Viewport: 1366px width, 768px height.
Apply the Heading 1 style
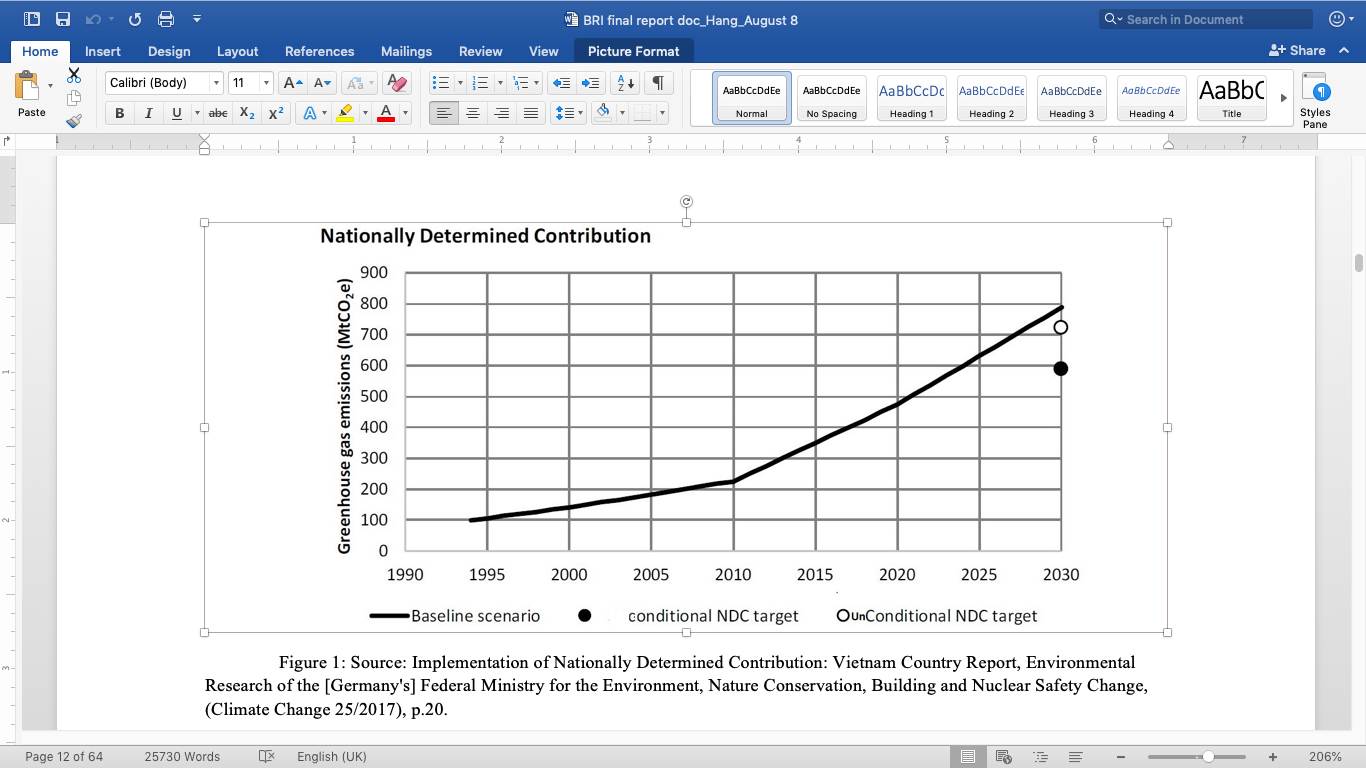pyautogui.click(x=911, y=98)
